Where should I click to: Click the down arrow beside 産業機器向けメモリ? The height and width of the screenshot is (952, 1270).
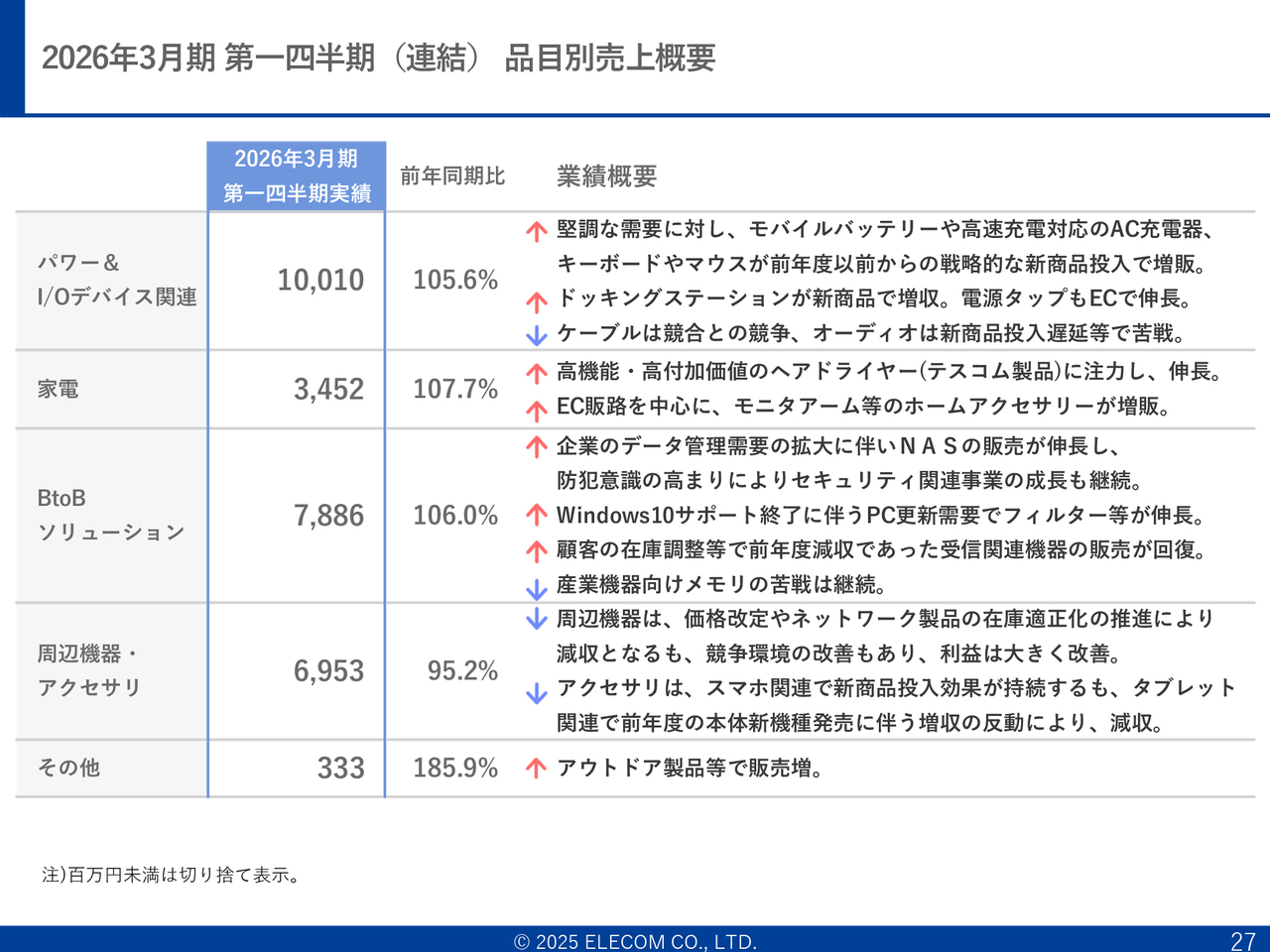pos(537,590)
